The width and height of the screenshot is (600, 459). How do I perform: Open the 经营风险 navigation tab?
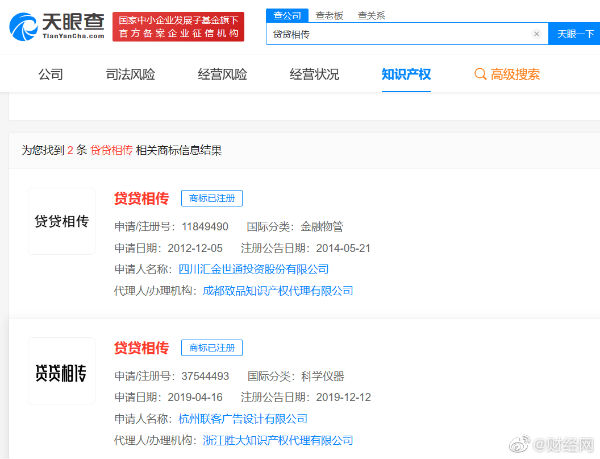click(x=222, y=74)
